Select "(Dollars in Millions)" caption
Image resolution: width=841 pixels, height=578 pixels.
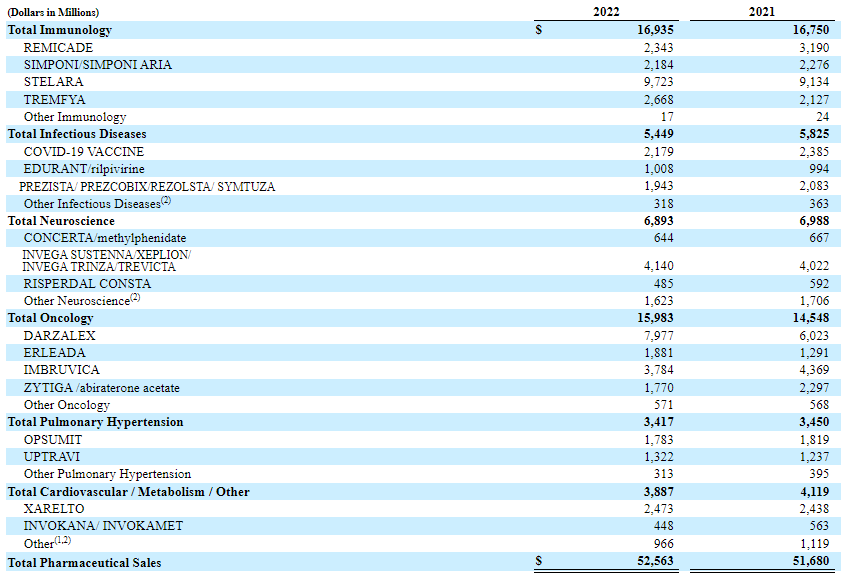53,12
